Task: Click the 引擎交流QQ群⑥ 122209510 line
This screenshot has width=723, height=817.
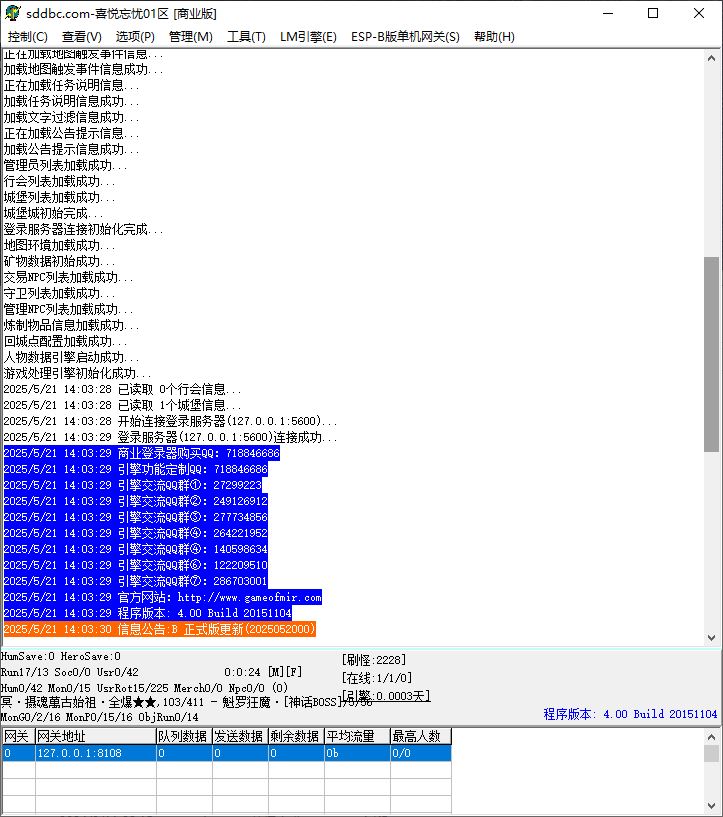Action: 135,565
